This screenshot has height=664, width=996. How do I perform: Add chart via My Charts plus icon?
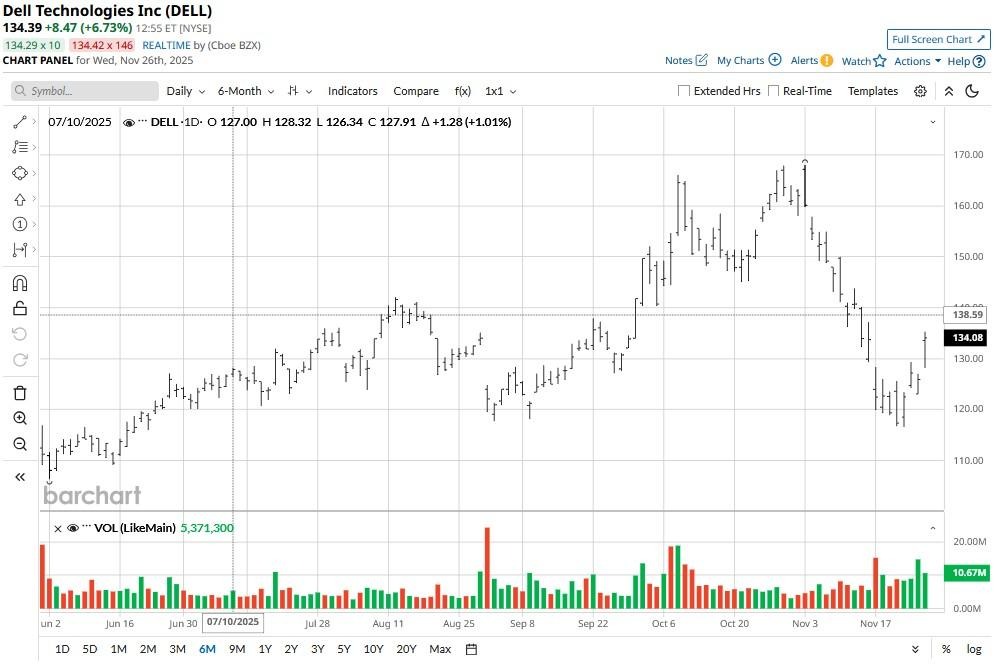click(774, 60)
